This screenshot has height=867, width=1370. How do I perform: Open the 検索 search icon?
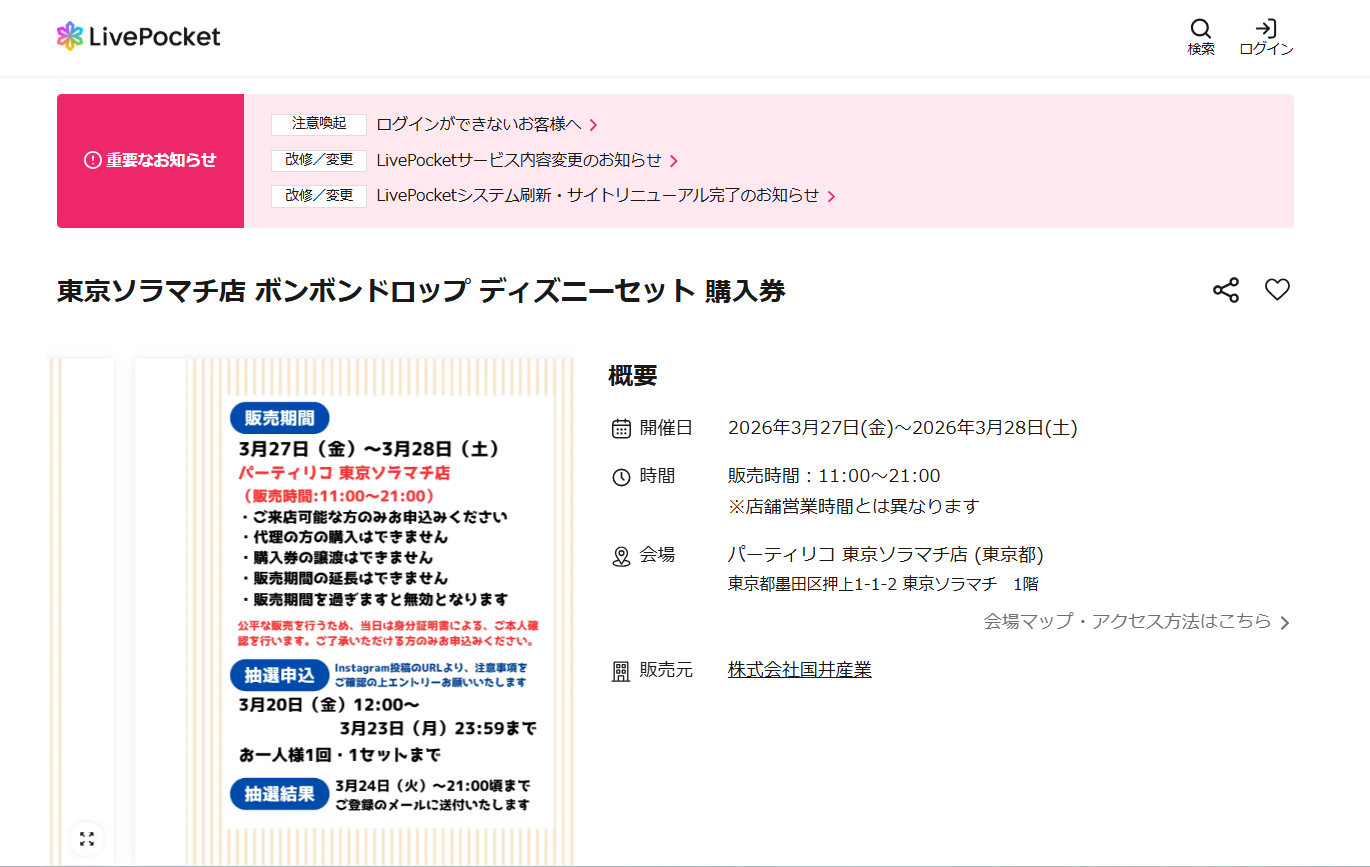click(1200, 31)
